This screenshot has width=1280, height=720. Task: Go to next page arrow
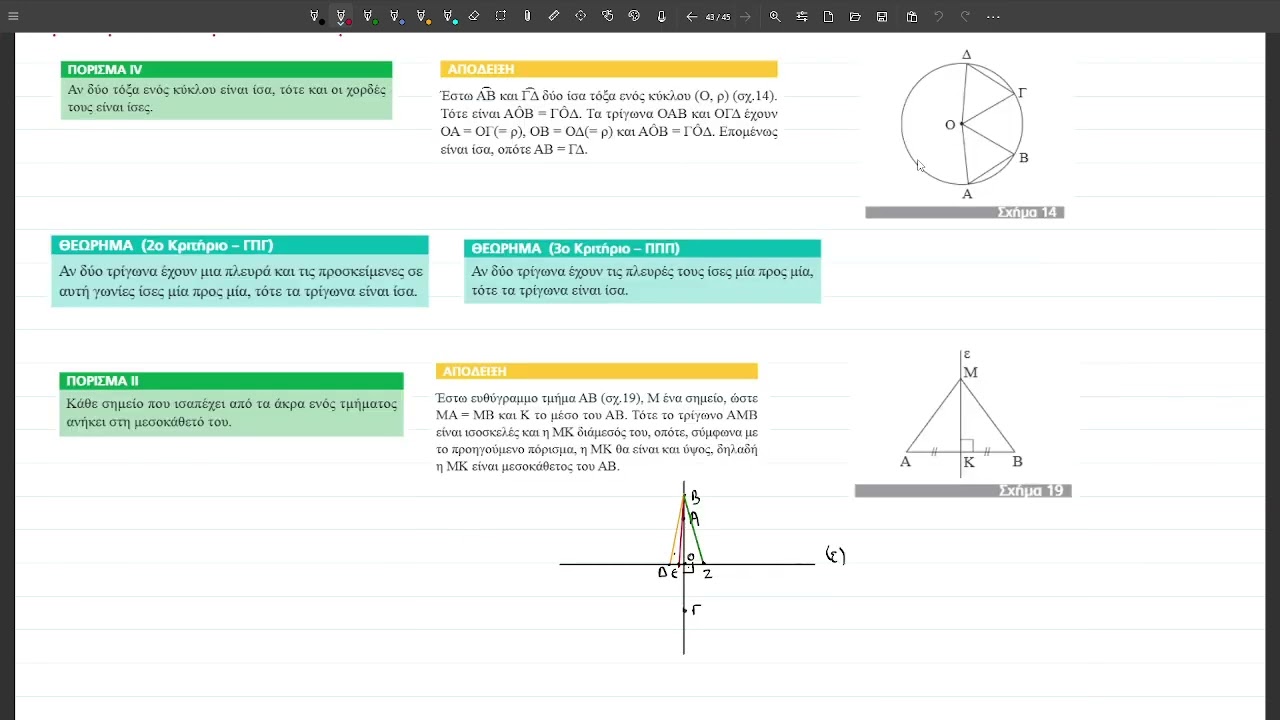745,16
